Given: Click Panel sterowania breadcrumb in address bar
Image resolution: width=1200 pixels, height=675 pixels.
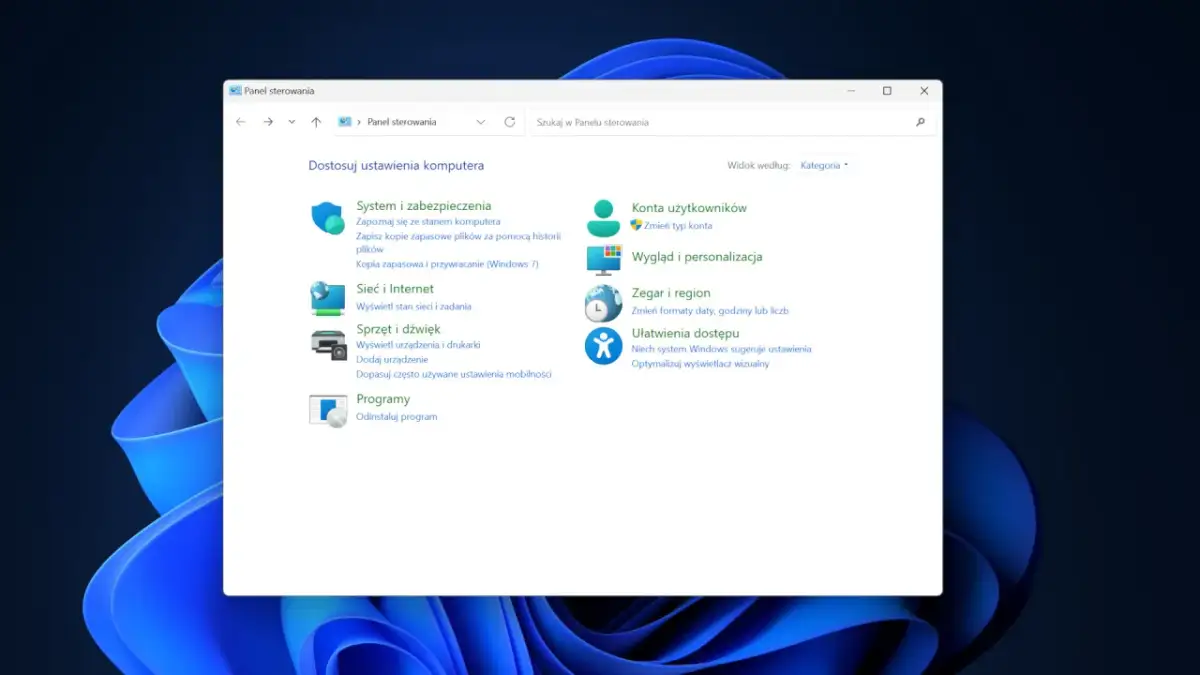Looking at the screenshot, I should [402, 122].
